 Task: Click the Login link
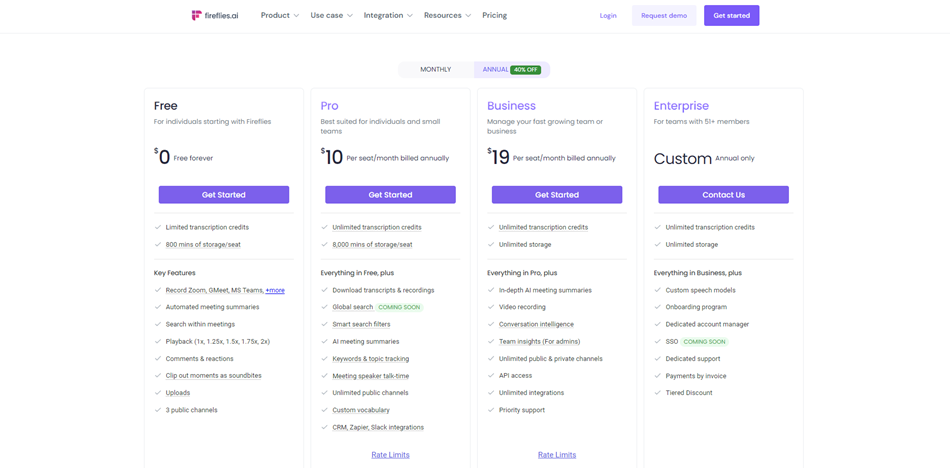click(x=608, y=16)
